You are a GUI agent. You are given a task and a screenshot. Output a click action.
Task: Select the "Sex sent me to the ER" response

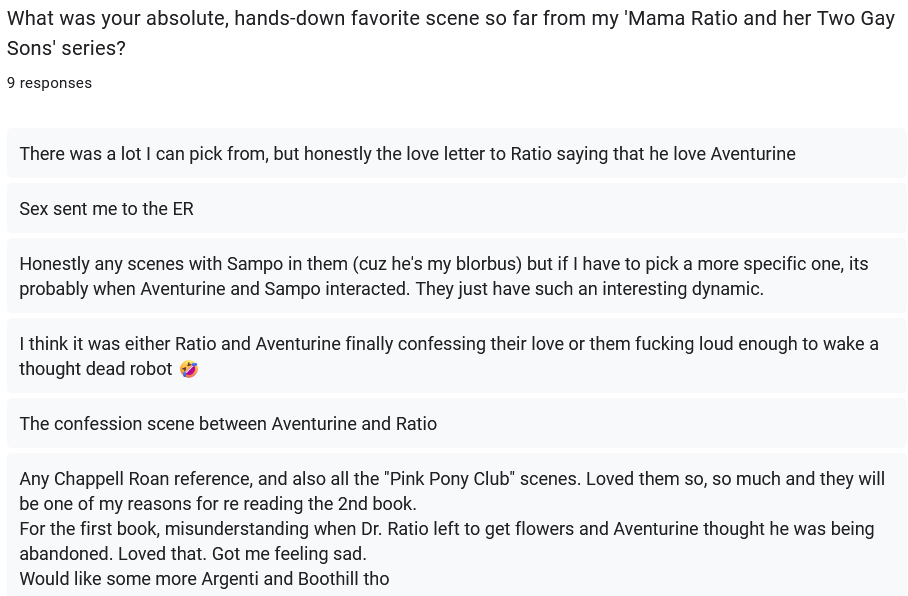(x=106, y=209)
